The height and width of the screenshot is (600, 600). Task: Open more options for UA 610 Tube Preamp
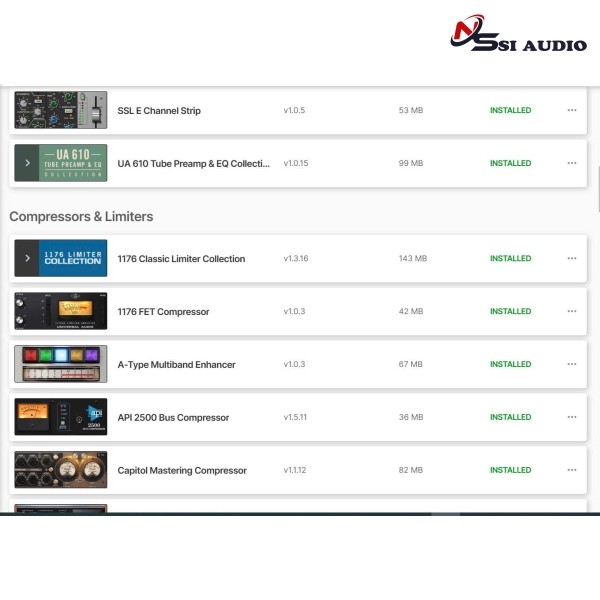point(572,163)
